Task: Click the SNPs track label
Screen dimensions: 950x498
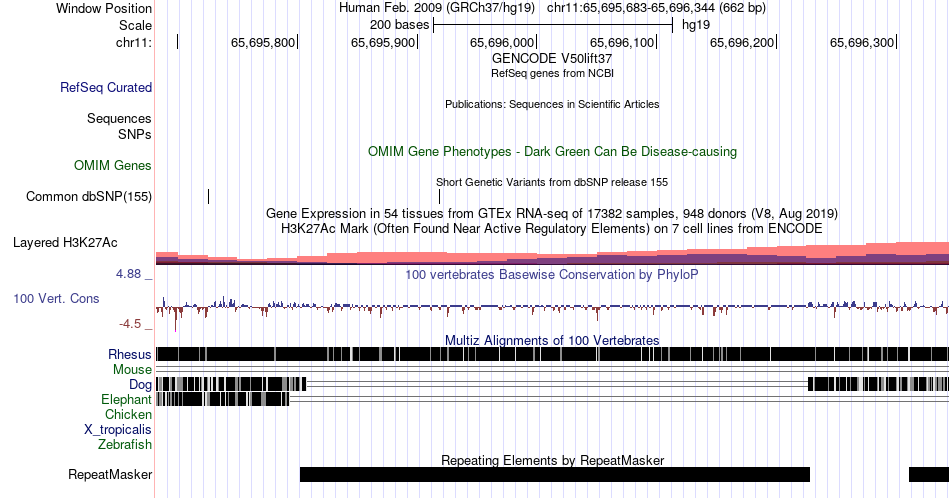Action: click(x=135, y=134)
